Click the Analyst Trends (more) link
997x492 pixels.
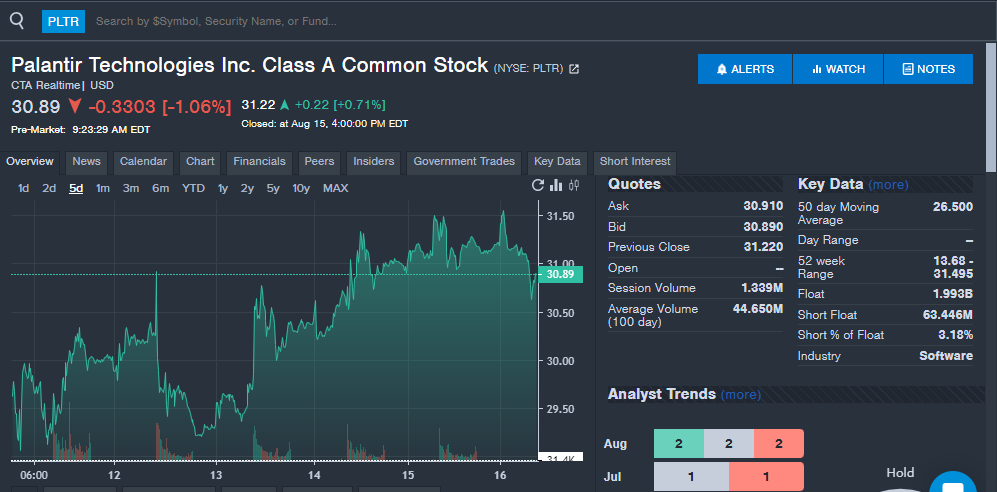(x=741, y=395)
